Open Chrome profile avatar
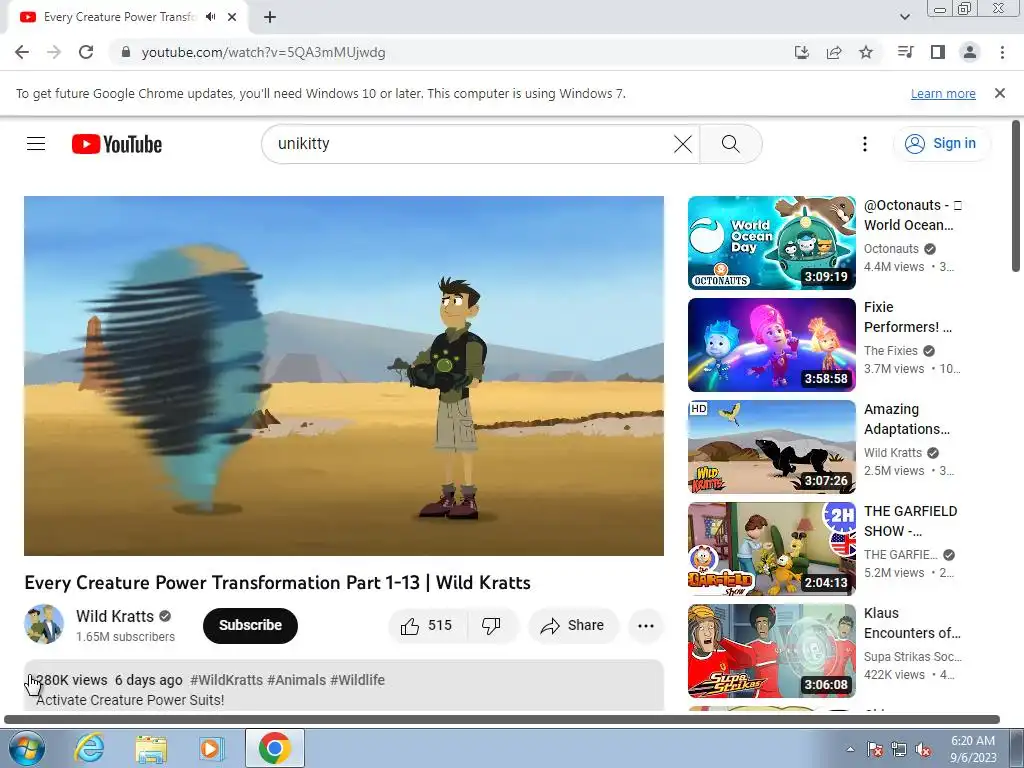Image resolution: width=1024 pixels, height=768 pixels. (970, 52)
